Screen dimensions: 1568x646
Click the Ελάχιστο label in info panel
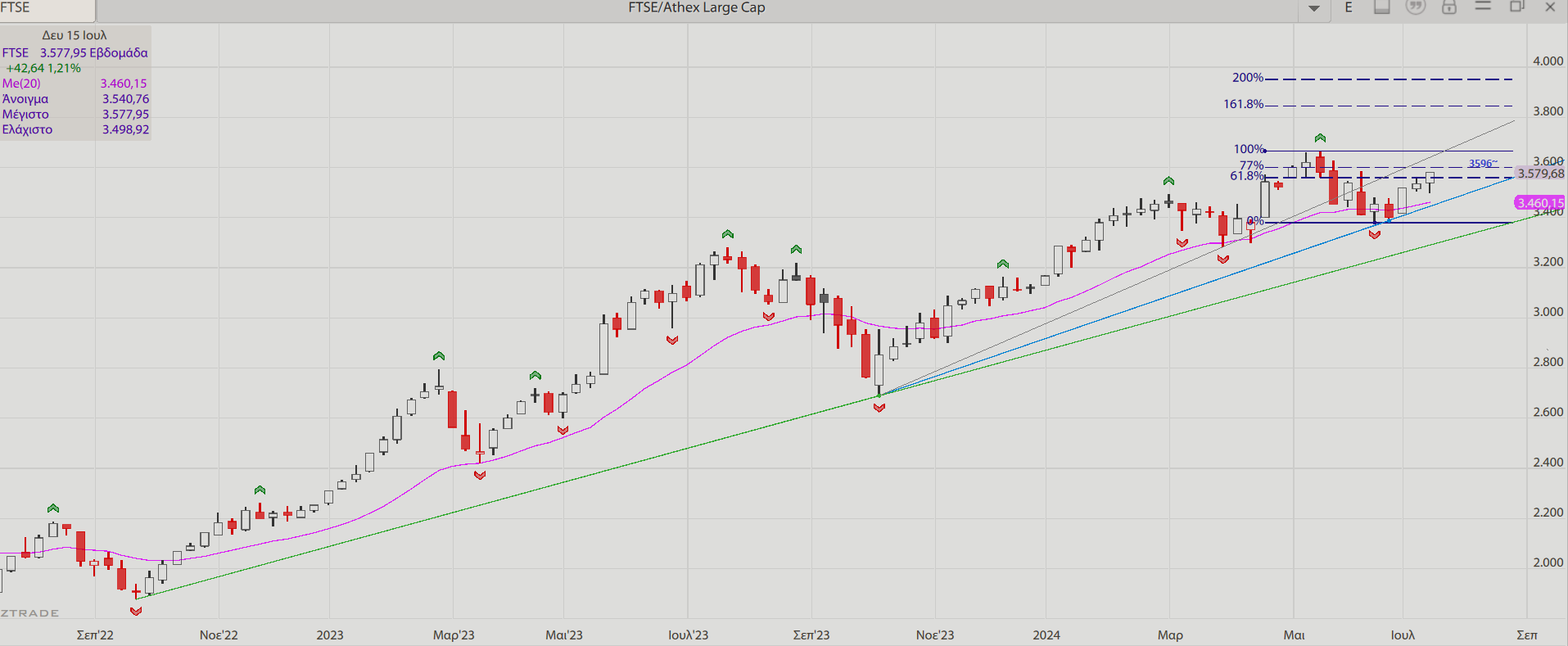click(27, 129)
